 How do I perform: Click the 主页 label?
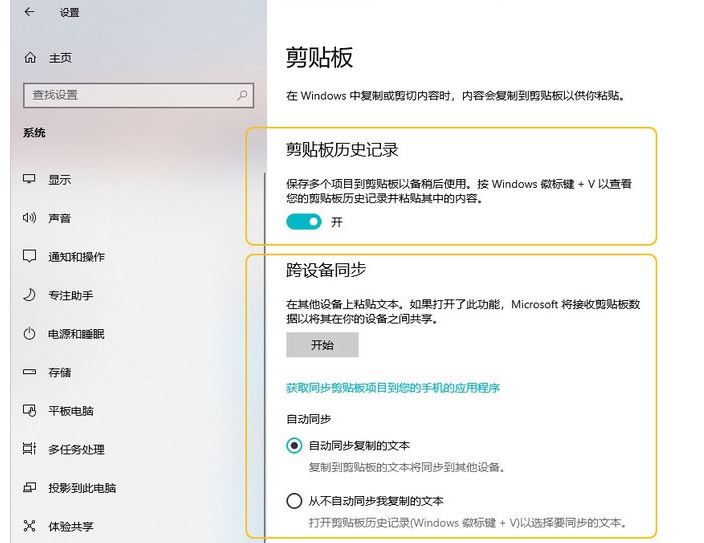pos(60,58)
